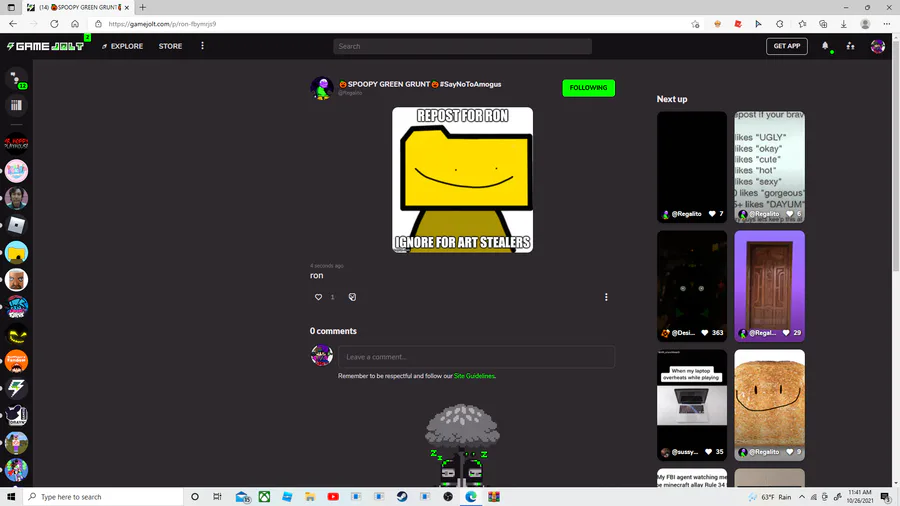Close the SPOOPY GREEN GRUNT tab
The image size is (900, 506).
[127, 7]
